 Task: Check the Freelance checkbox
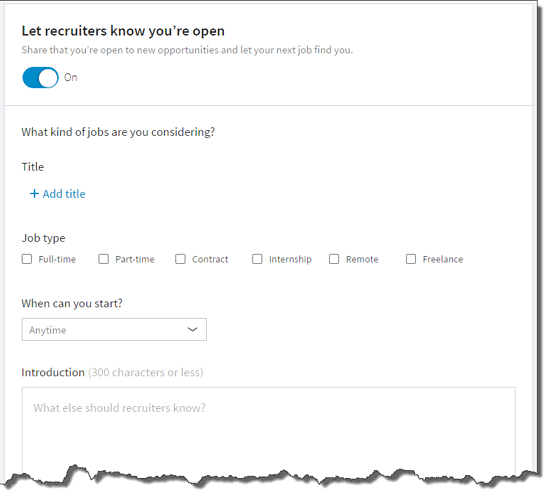pos(411,259)
